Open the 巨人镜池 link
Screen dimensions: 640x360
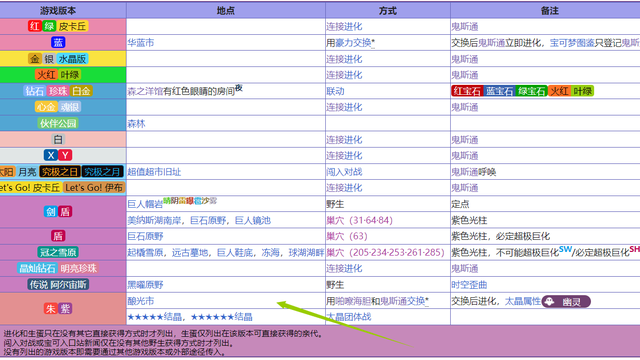(x=253, y=221)
